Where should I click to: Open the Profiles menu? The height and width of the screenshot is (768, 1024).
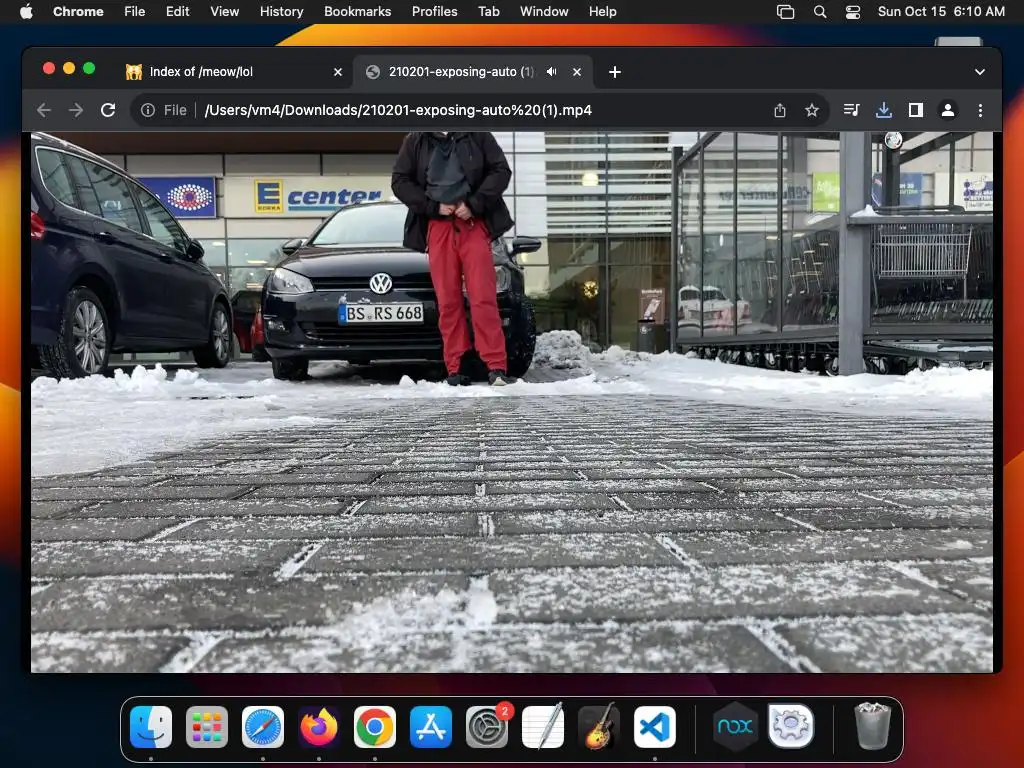pos(434,11)
